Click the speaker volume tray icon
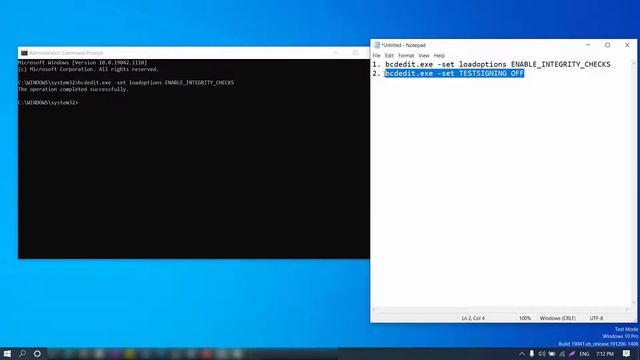The image size is (640, 360). (542, 354)
